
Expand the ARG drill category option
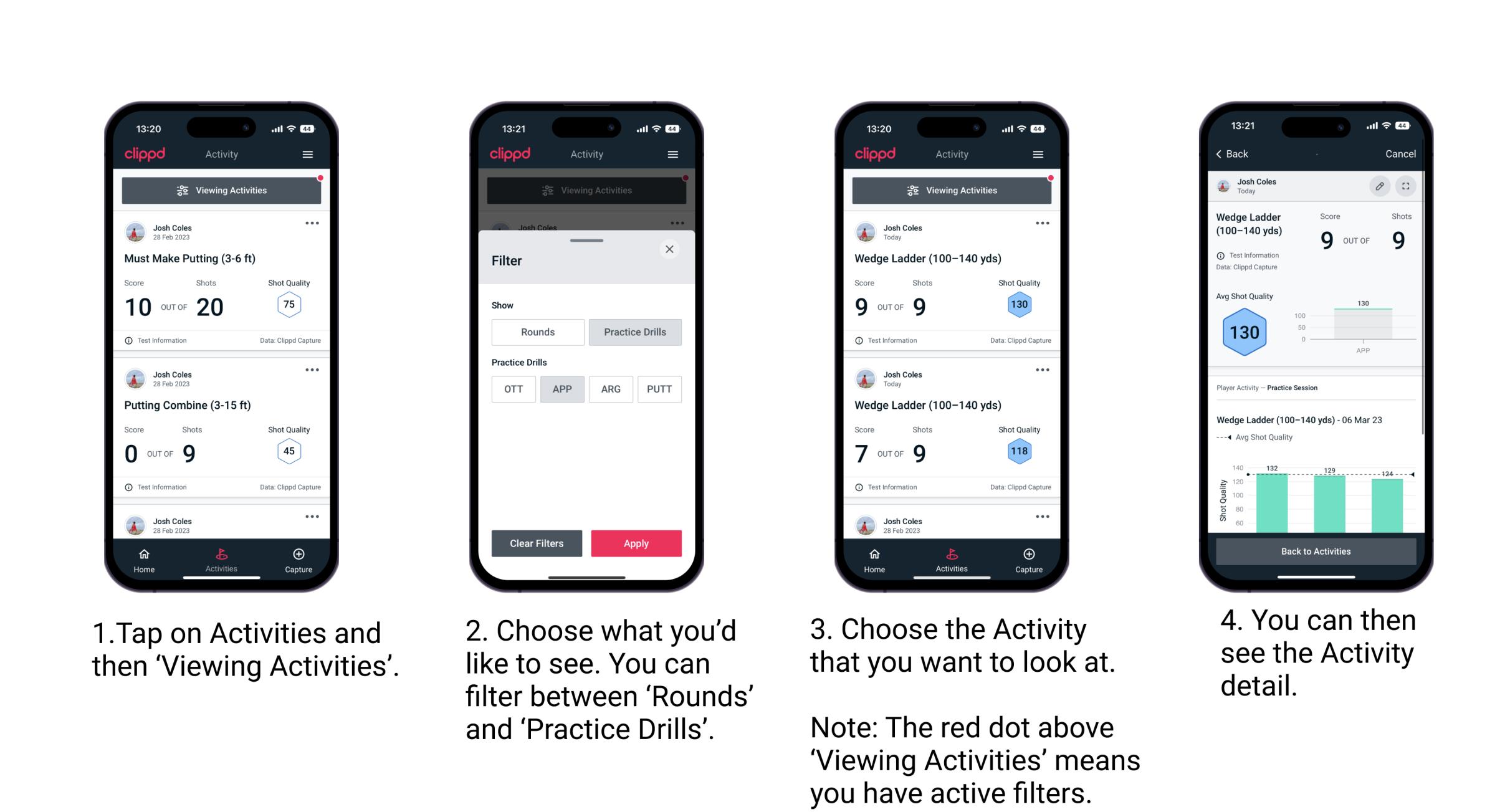(611, 389)
